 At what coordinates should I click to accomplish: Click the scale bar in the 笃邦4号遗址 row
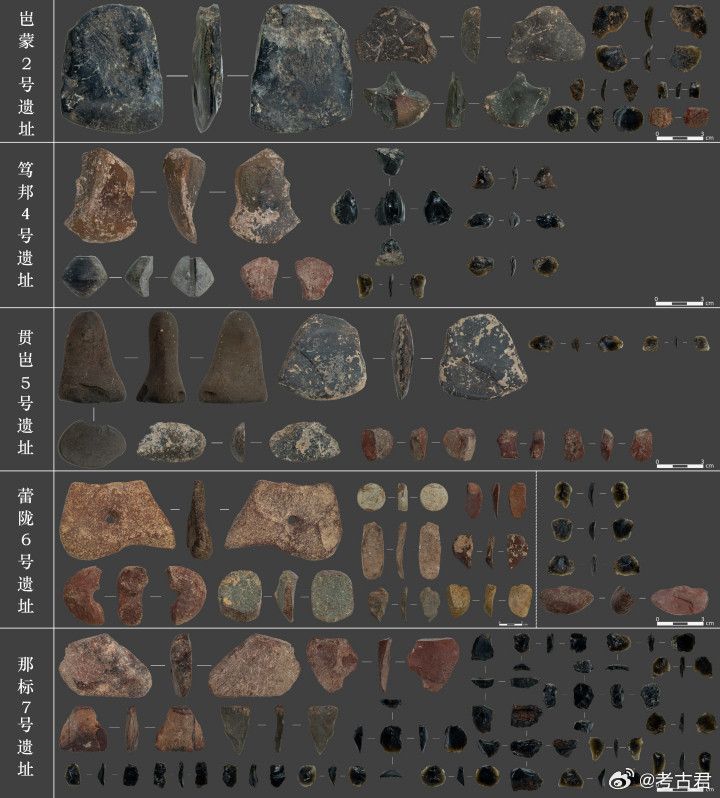tap(684, 302)
